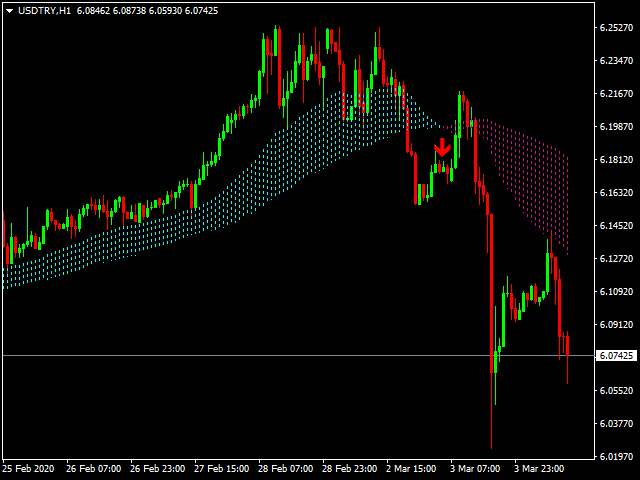Click the 26 Feb 23:00 time label
The image size is (640, 480).
click(x=161, y=468)
